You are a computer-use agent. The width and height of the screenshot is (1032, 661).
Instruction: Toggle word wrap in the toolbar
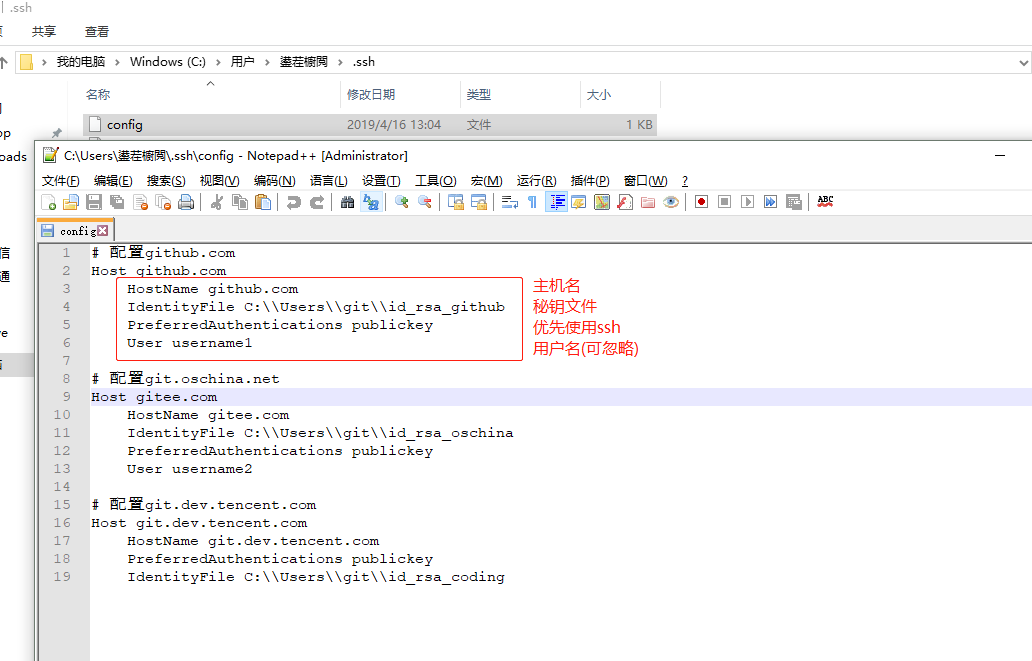point(509,202)
